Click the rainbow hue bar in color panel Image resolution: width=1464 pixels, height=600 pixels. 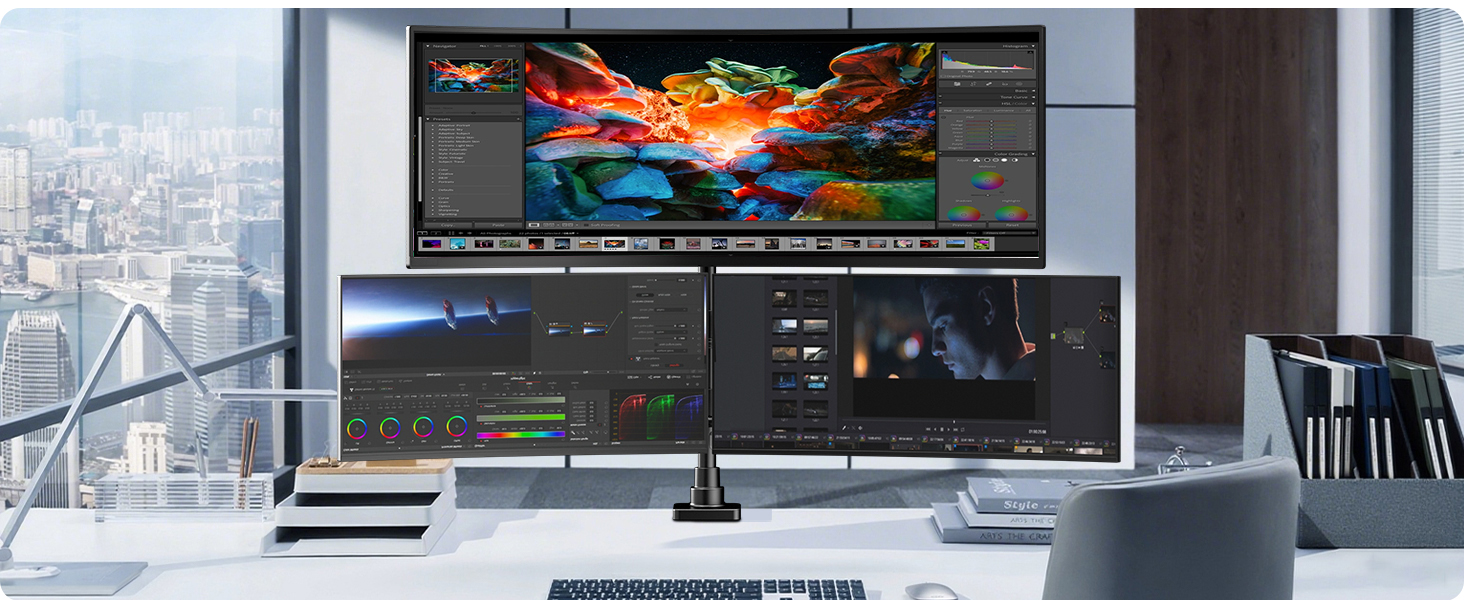point(520,435)
